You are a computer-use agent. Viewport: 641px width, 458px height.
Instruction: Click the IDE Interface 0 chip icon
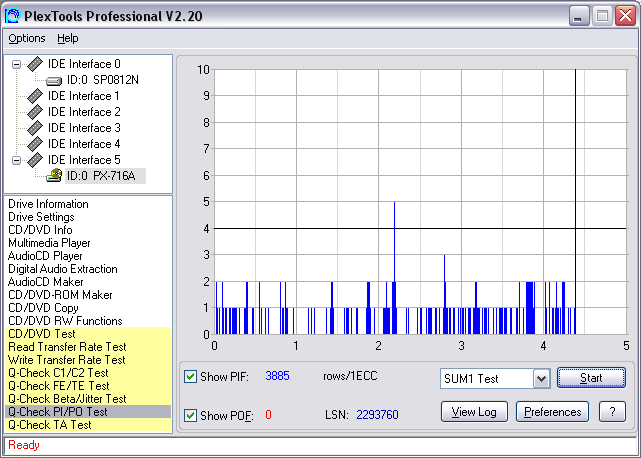click(x=35, y=64)
